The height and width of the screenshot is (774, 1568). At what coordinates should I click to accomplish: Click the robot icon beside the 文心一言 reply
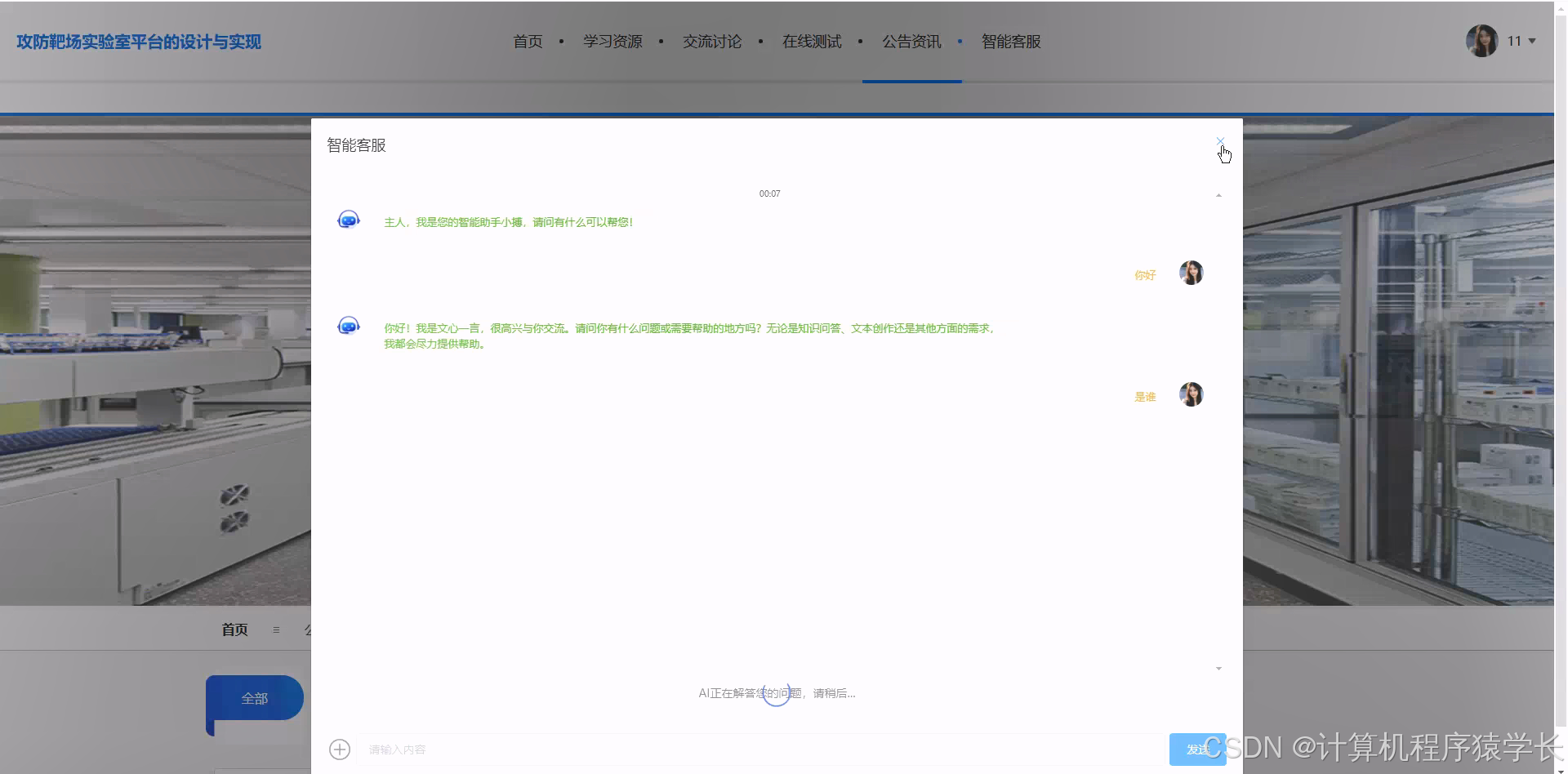[x=348, y=325]
